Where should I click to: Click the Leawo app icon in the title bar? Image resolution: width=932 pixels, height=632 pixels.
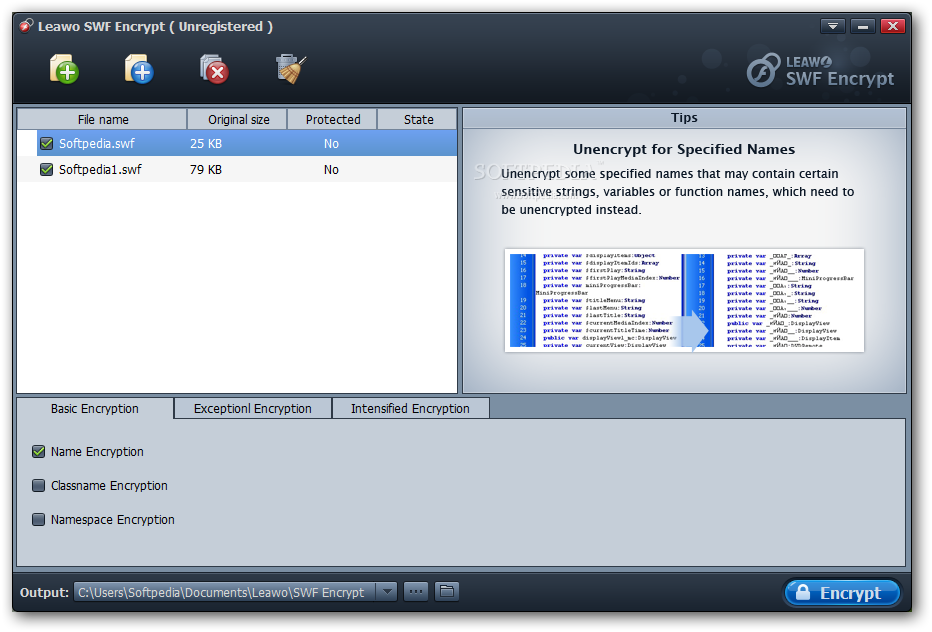[x=26, y=26]
